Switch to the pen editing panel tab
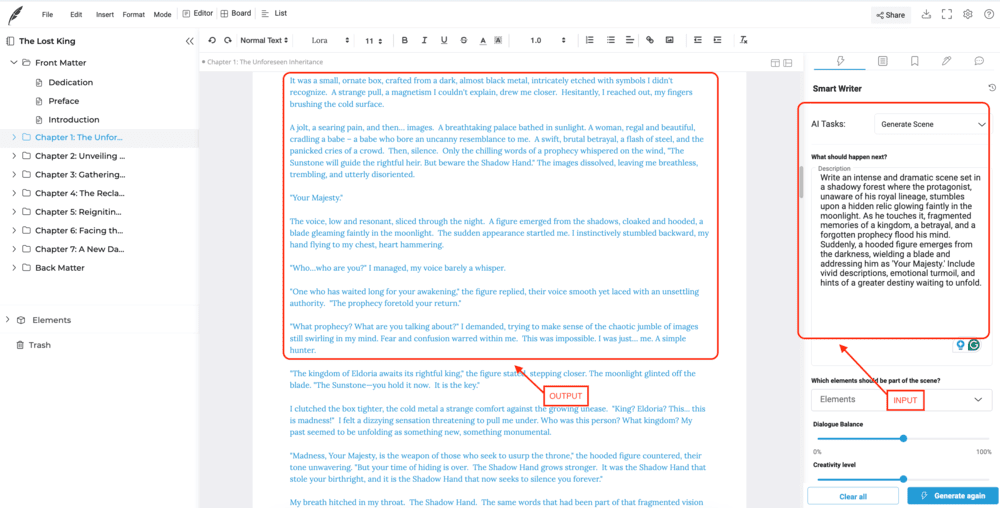The image size is (1000, 508). pyautogui.click(x=946, y=61)
